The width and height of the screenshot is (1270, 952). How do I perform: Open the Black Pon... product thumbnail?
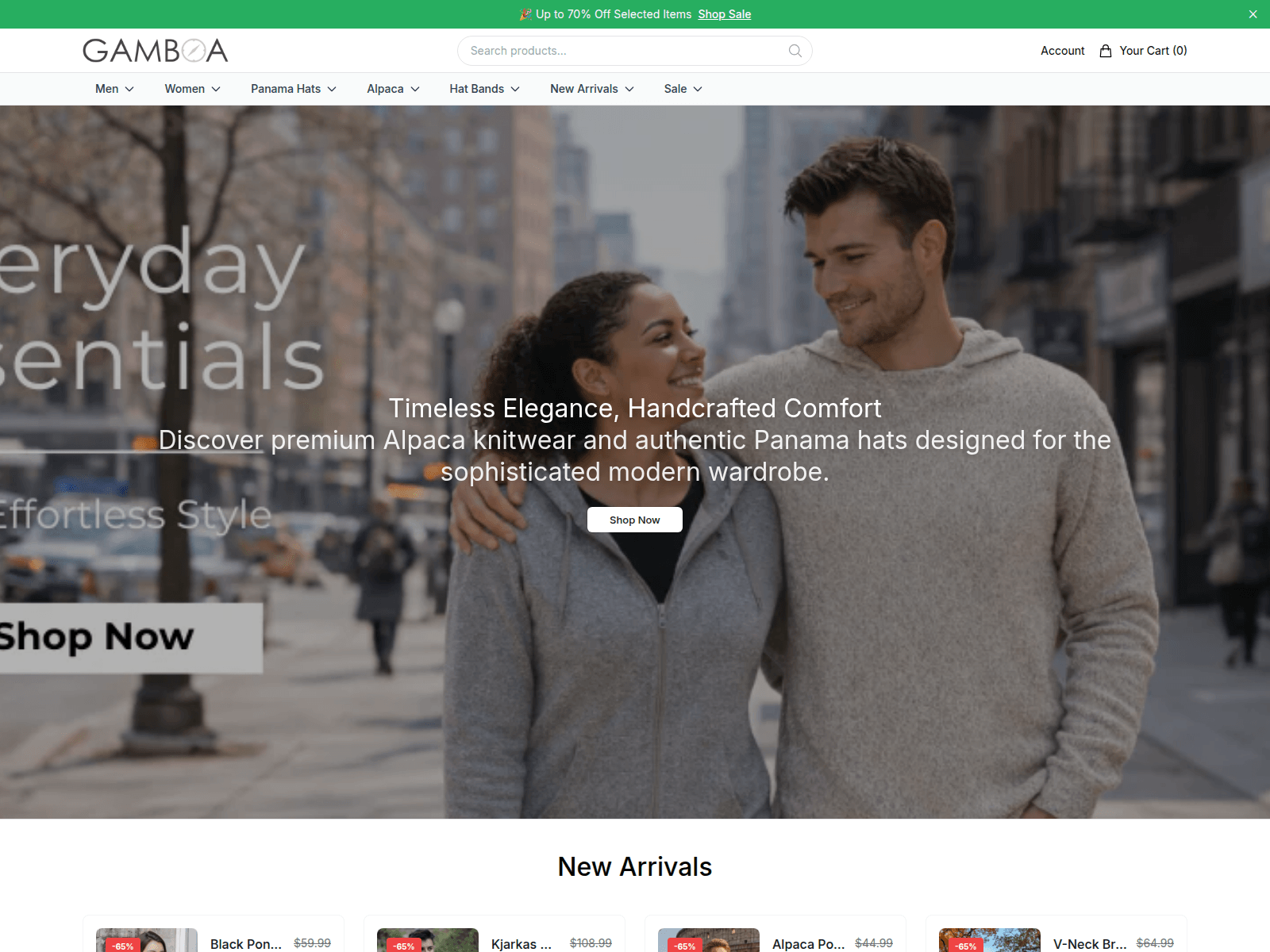[147, 940]
